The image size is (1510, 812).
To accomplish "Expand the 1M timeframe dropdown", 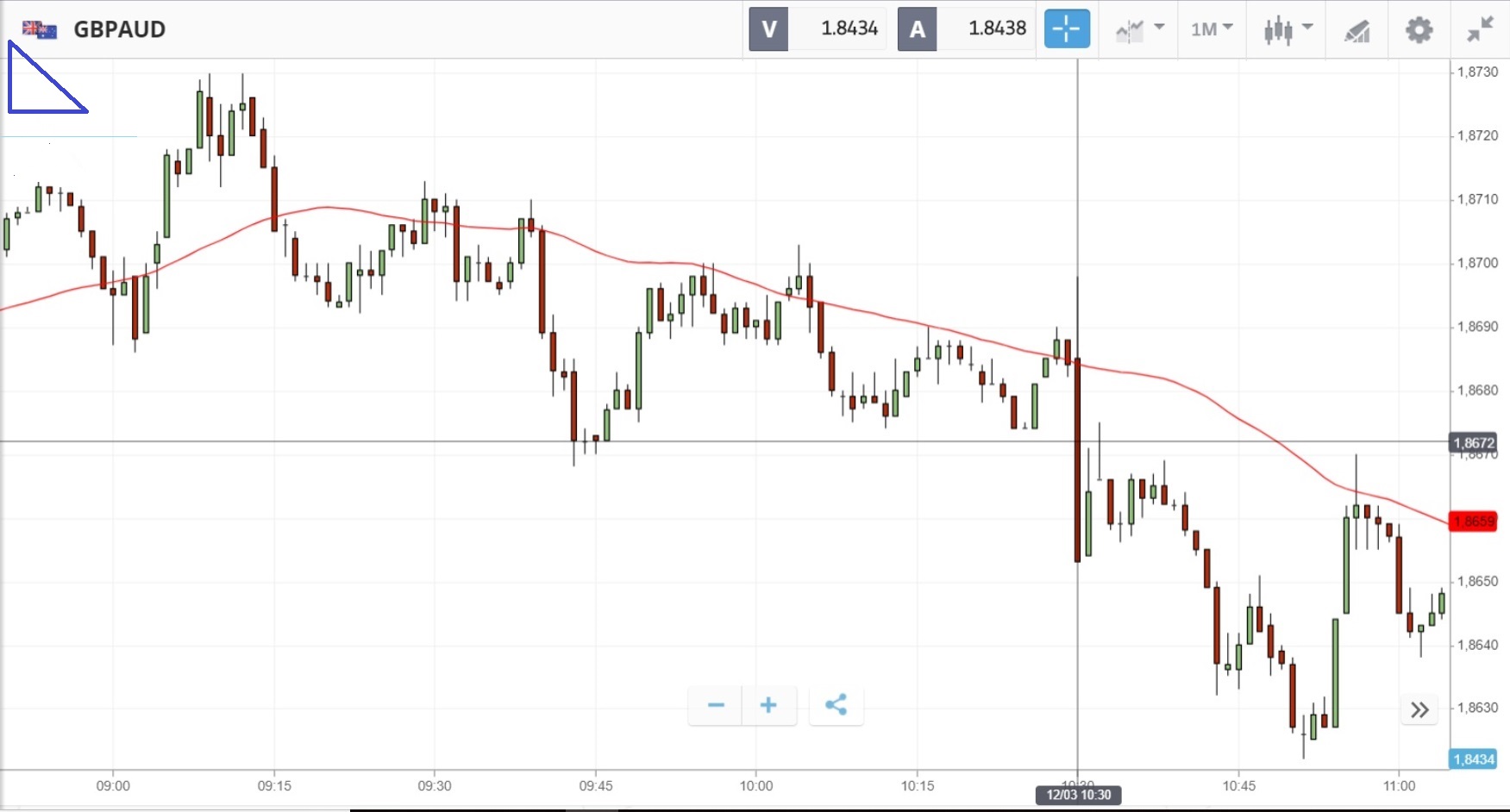I will (x=1211, y=29).
